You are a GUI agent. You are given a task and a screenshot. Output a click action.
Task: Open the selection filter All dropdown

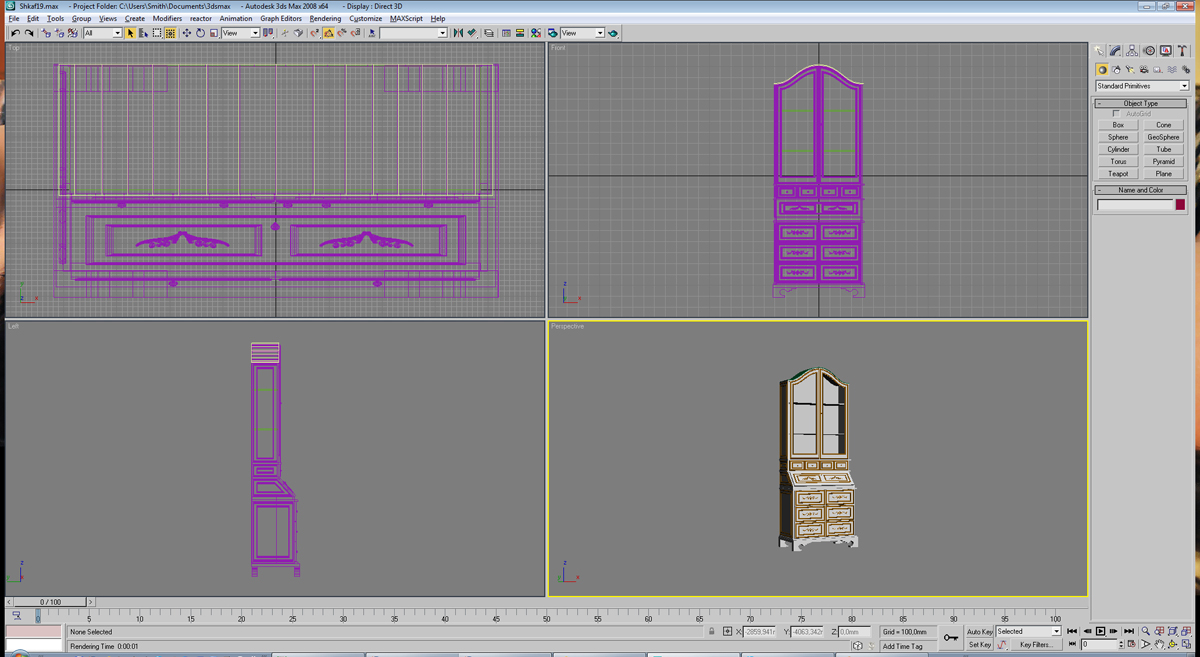tap(102, 33)
